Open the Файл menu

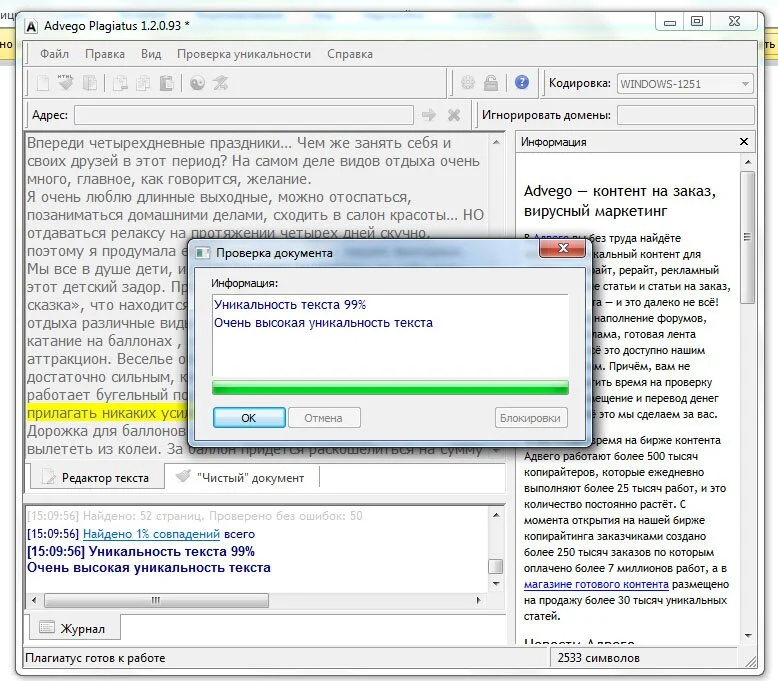[x=55, y=54]
